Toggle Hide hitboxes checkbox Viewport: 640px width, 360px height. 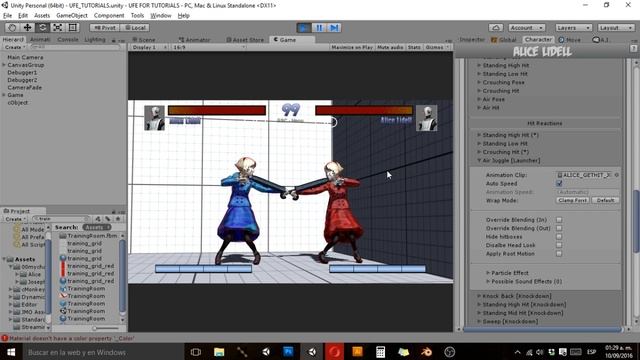click(x=559, y=237)
